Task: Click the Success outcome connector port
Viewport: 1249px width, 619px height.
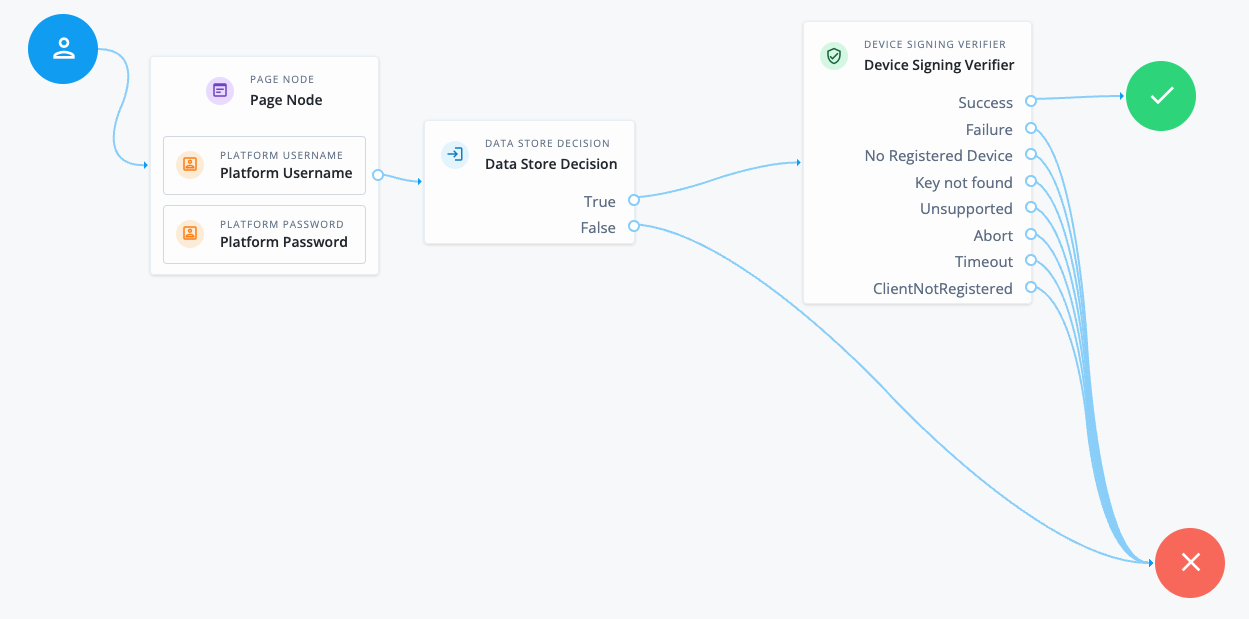Action: [x=1031, y=101]
